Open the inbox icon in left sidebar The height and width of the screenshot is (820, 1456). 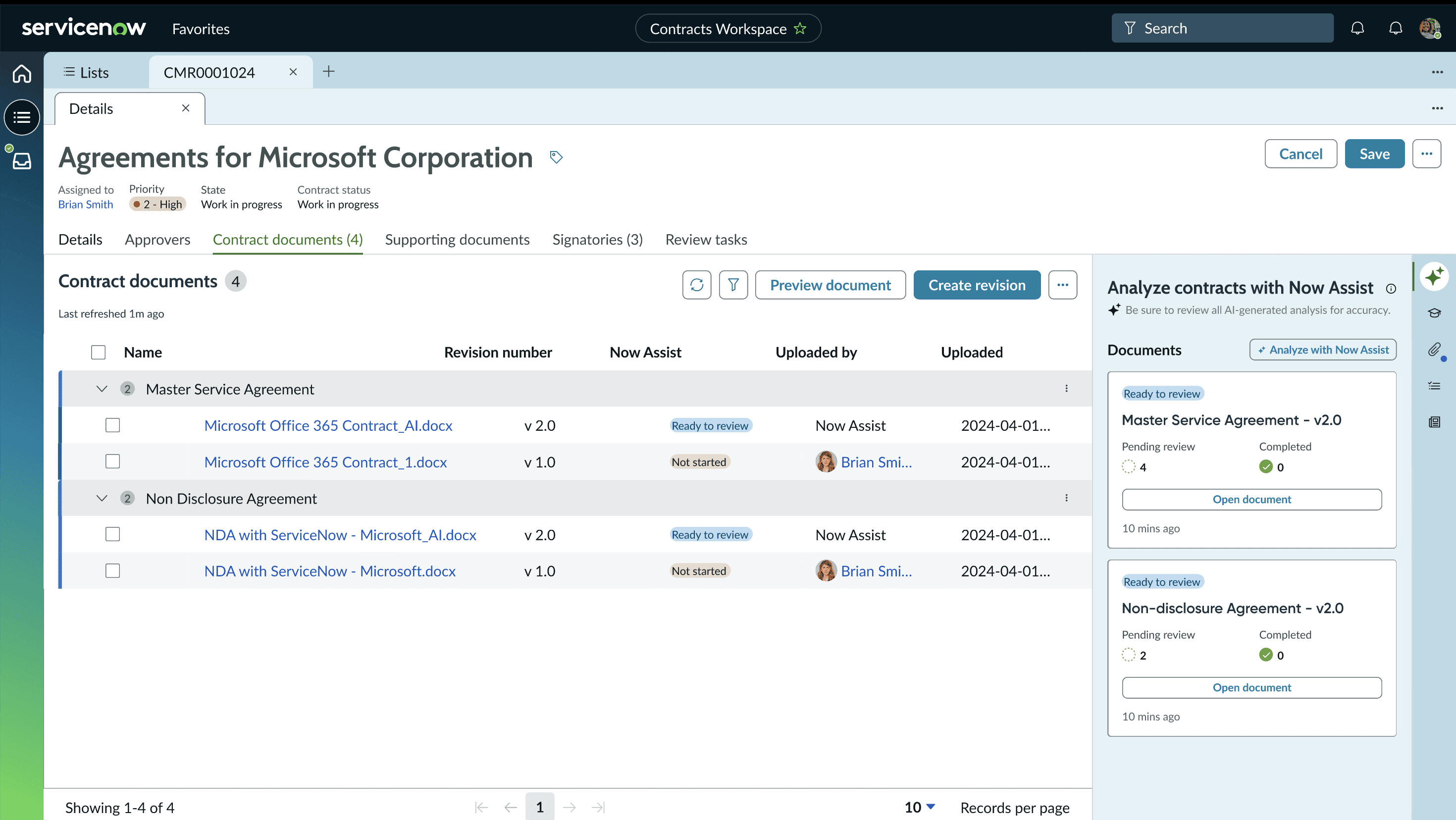[21, 161]
